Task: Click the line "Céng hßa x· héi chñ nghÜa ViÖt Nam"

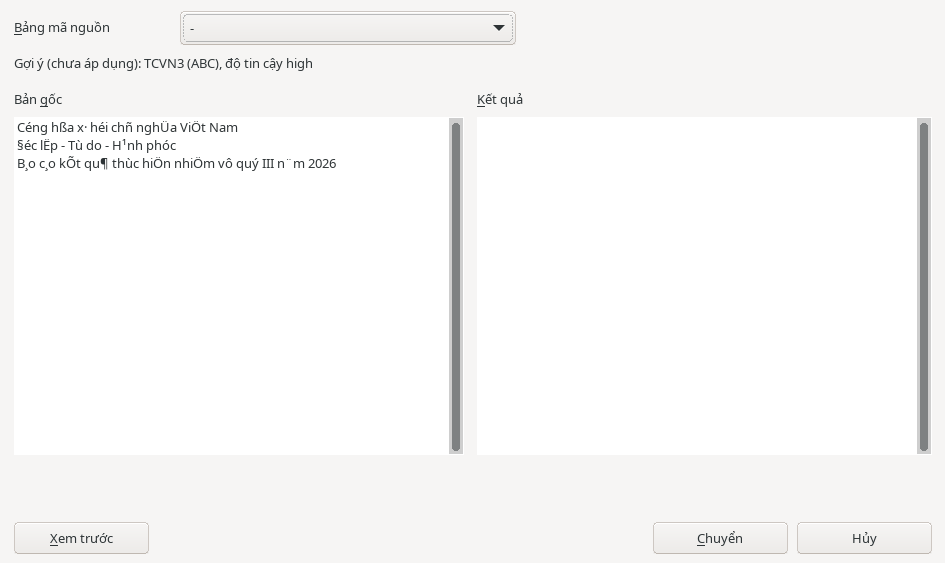Action: click(x=127, y=127)
